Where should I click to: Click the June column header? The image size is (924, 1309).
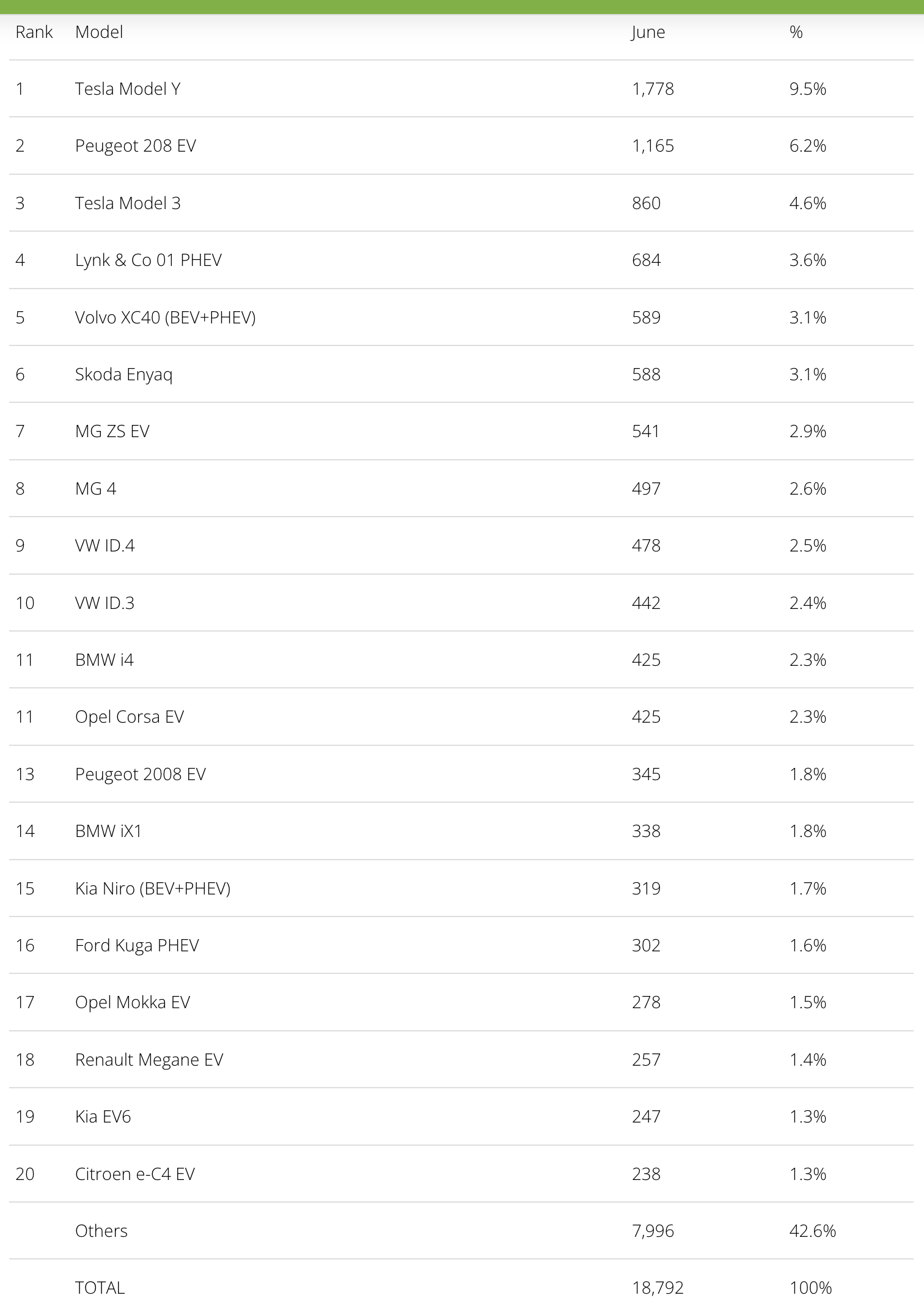tap(648, 32)
